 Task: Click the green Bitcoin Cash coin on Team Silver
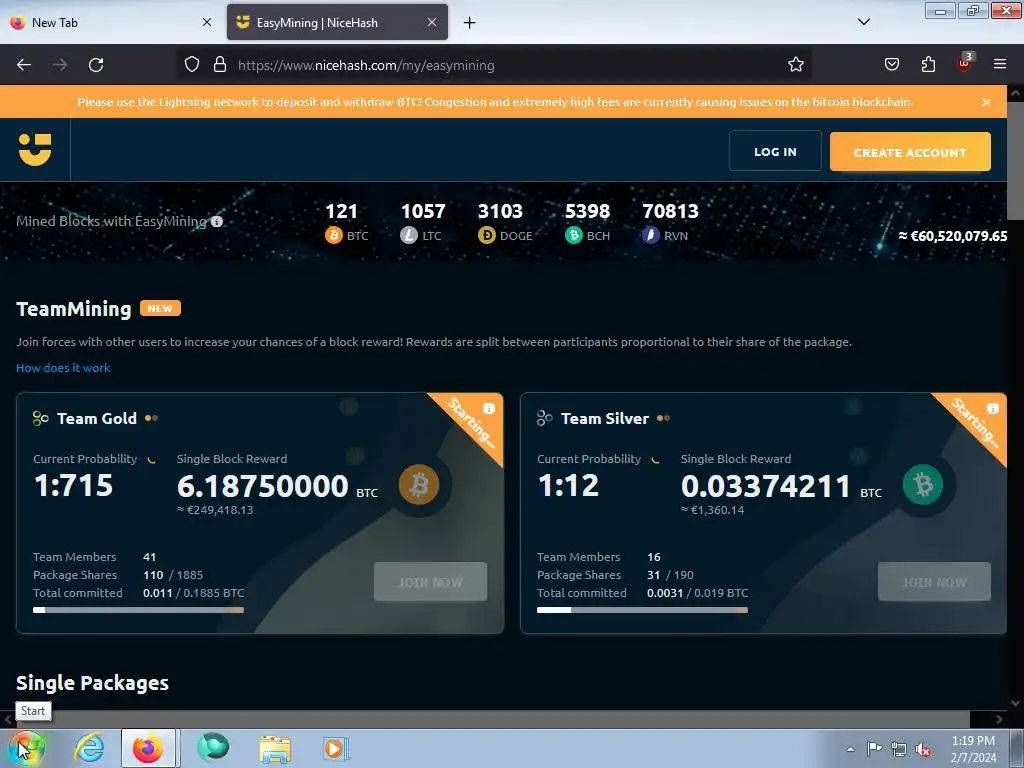pyautogui.click(x=923, y=485)
